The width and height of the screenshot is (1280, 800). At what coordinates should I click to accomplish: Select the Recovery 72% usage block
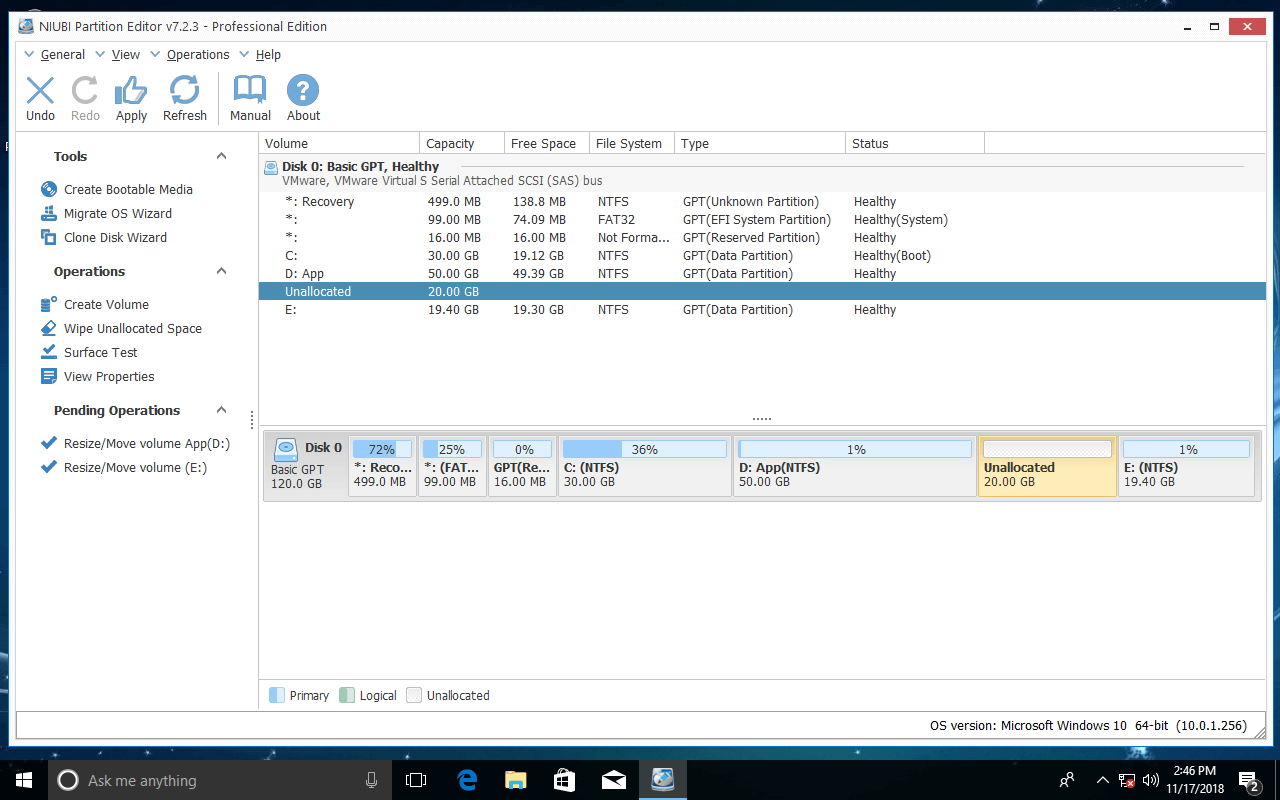[x=382, y=465]
